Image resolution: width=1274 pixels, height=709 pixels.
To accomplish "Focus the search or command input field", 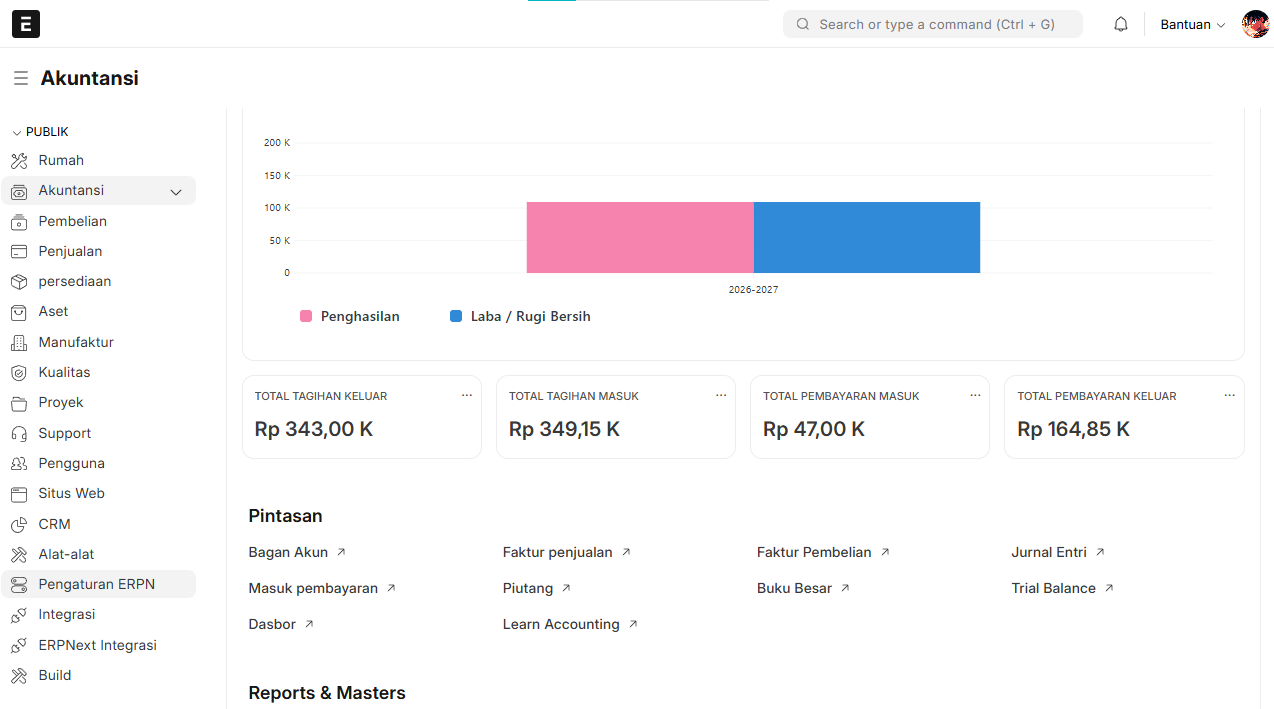I will tap(935, 24).
